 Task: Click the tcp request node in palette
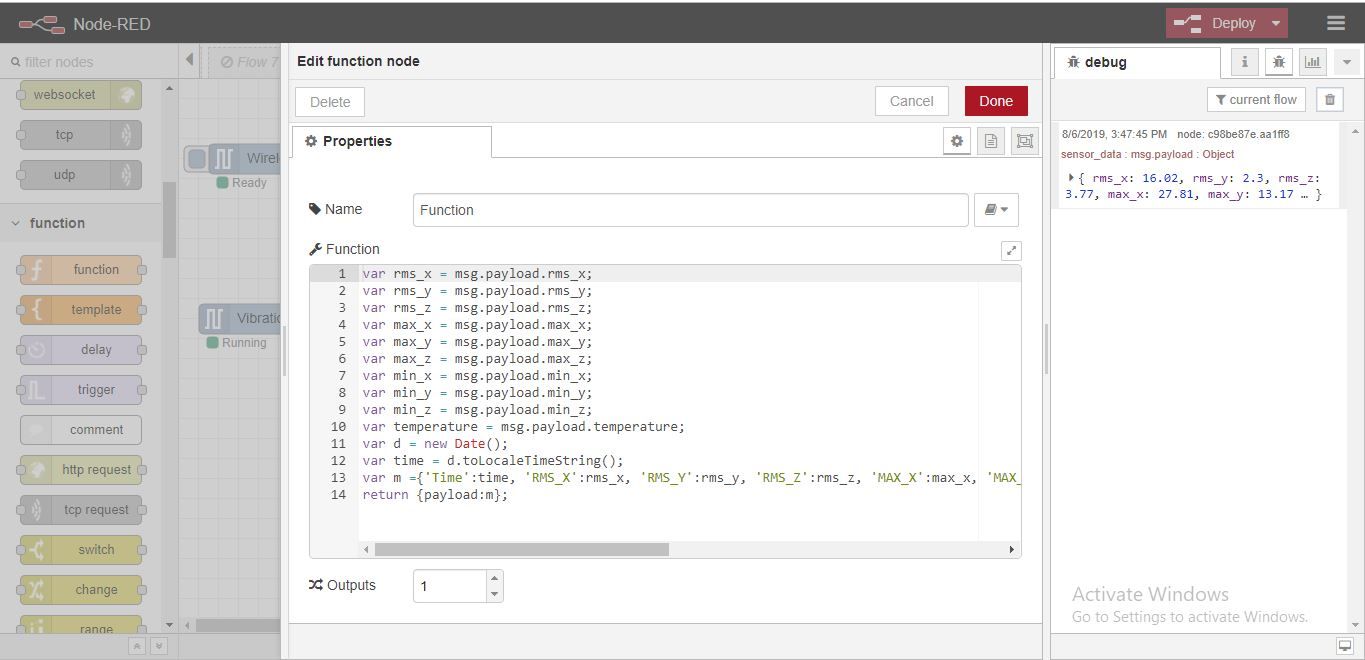pyautogui.click(x=81, y=510)
